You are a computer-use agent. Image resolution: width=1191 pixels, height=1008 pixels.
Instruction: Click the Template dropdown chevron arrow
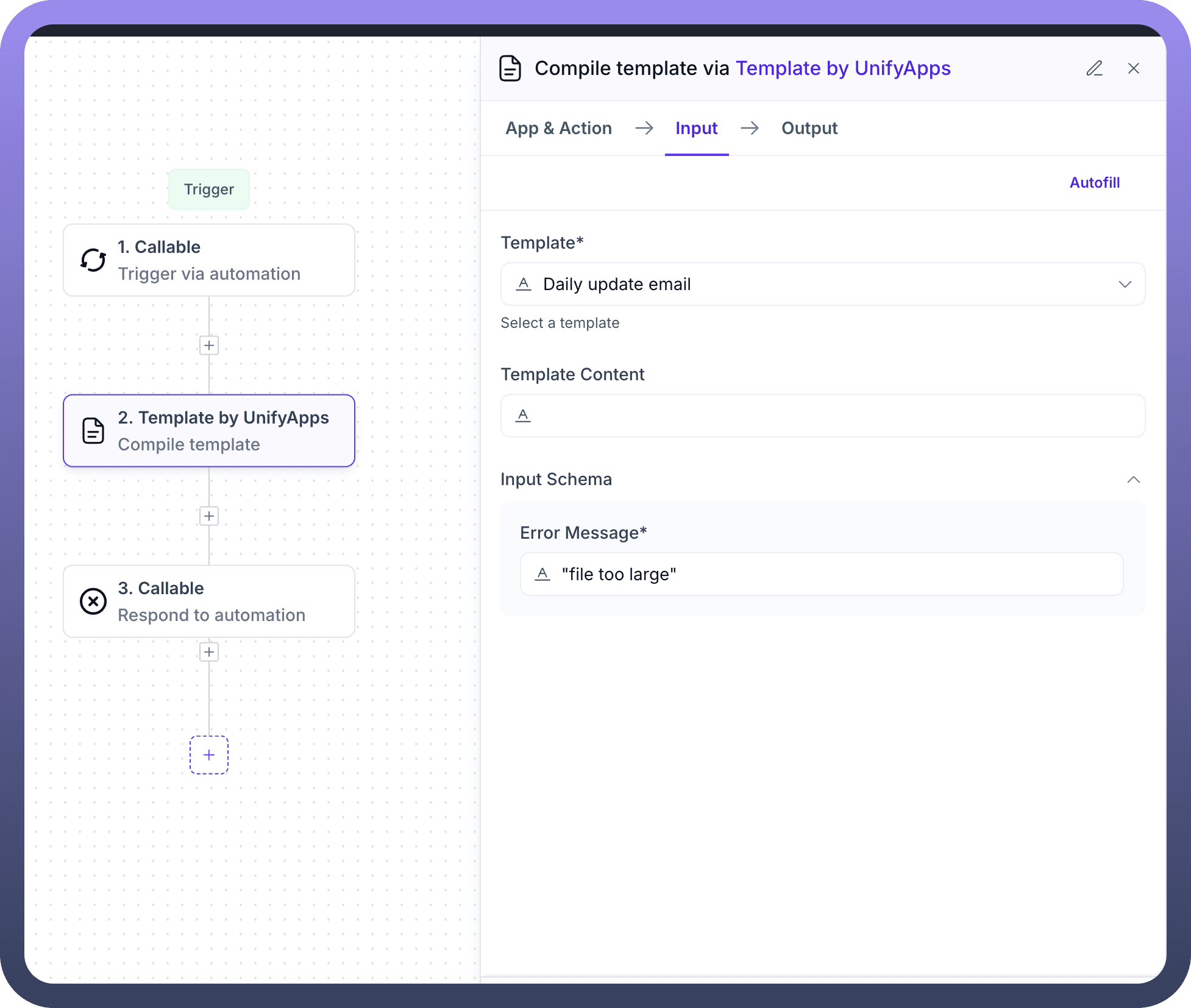pos(1125,284)
